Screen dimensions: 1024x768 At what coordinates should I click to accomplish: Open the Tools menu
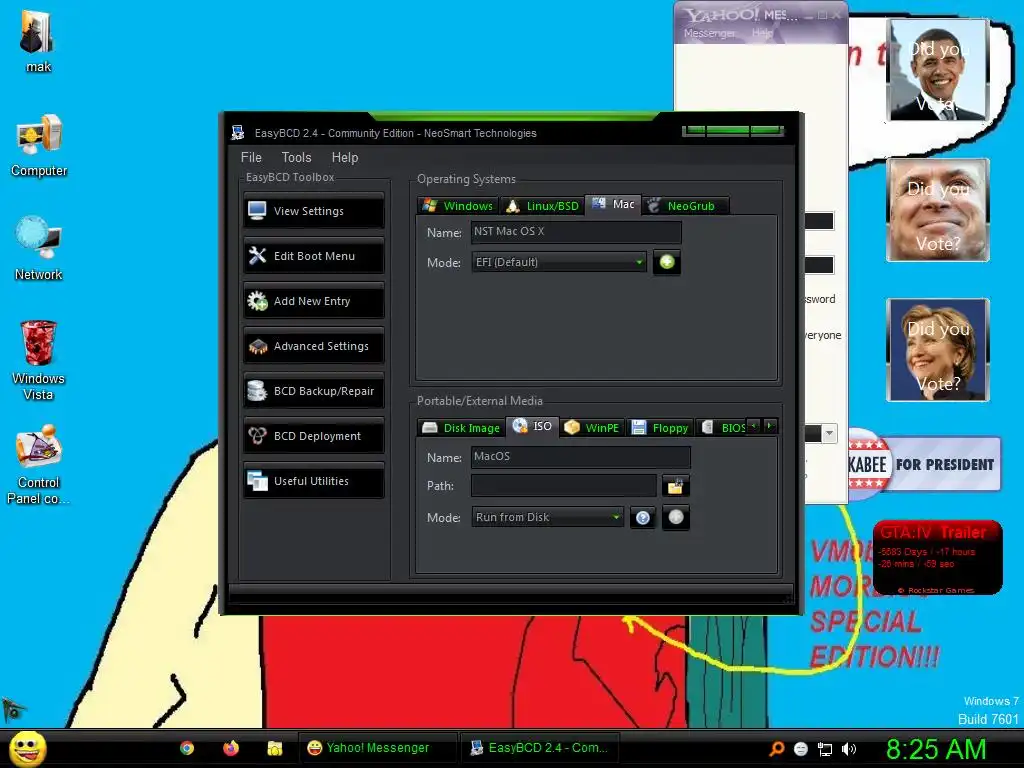[x=296, y=157]
